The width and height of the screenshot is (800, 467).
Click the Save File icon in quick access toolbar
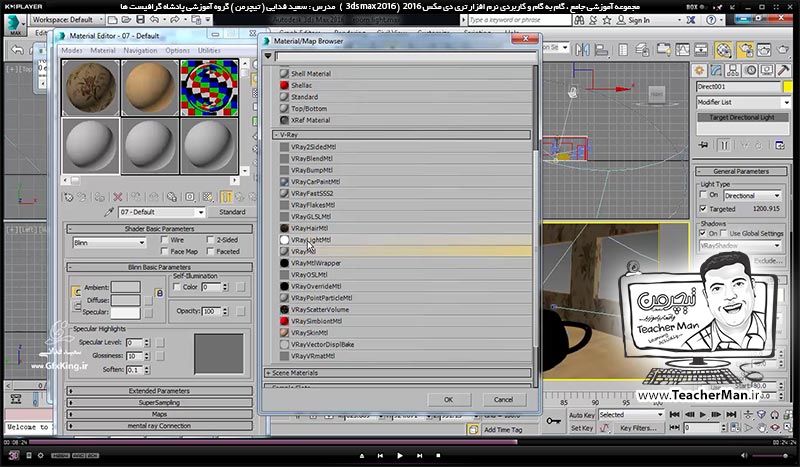[x=140, y=19]
